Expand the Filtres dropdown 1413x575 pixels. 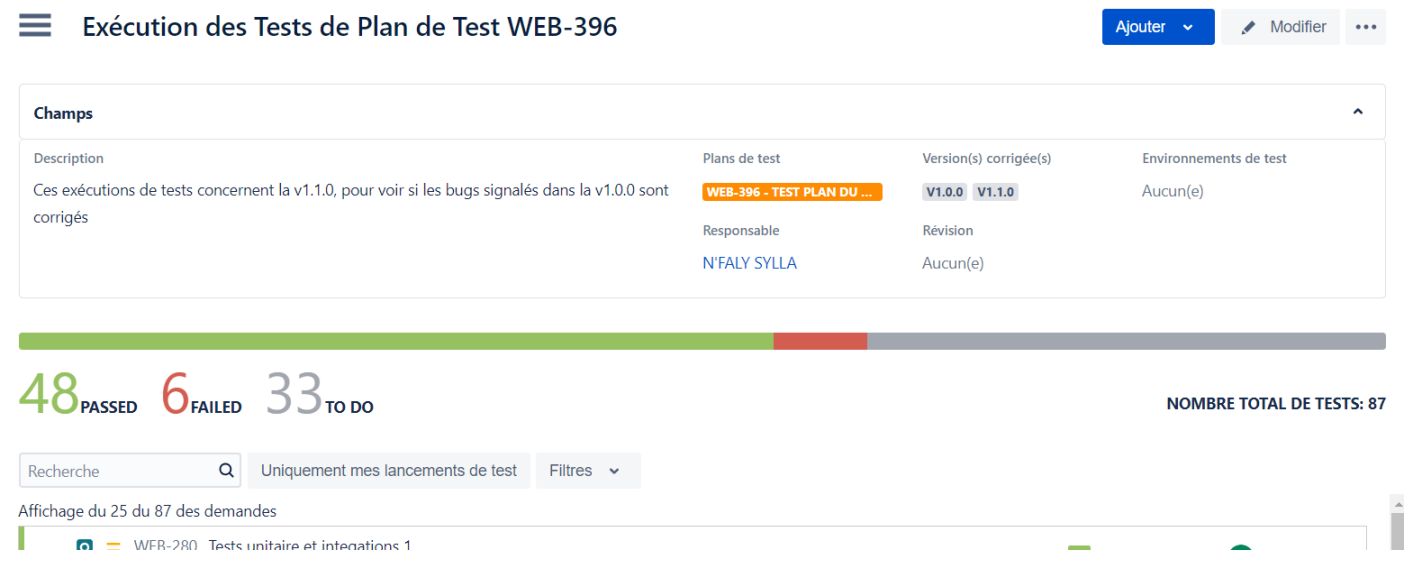(x=587, y=470)
